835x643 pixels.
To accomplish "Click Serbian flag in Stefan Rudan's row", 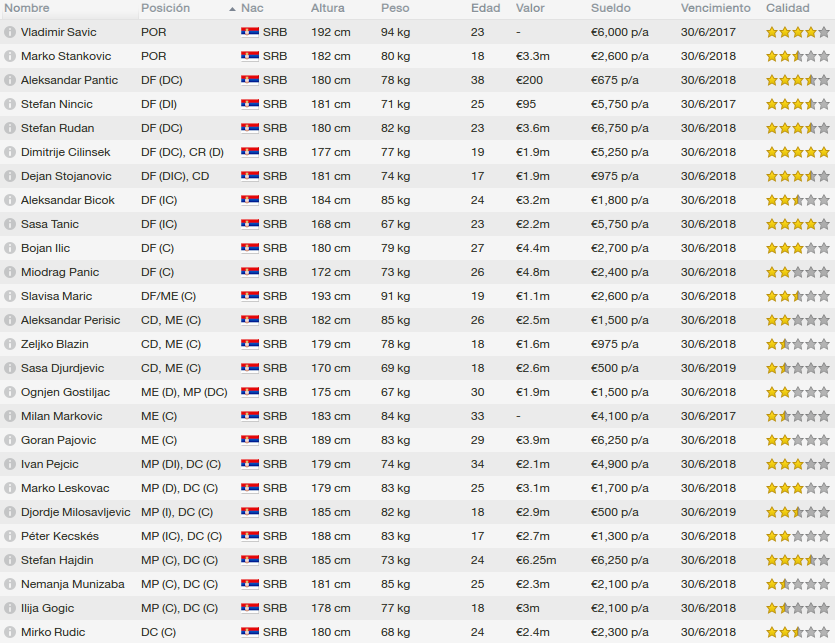I will pyautogui.click(x=250, y=128).
